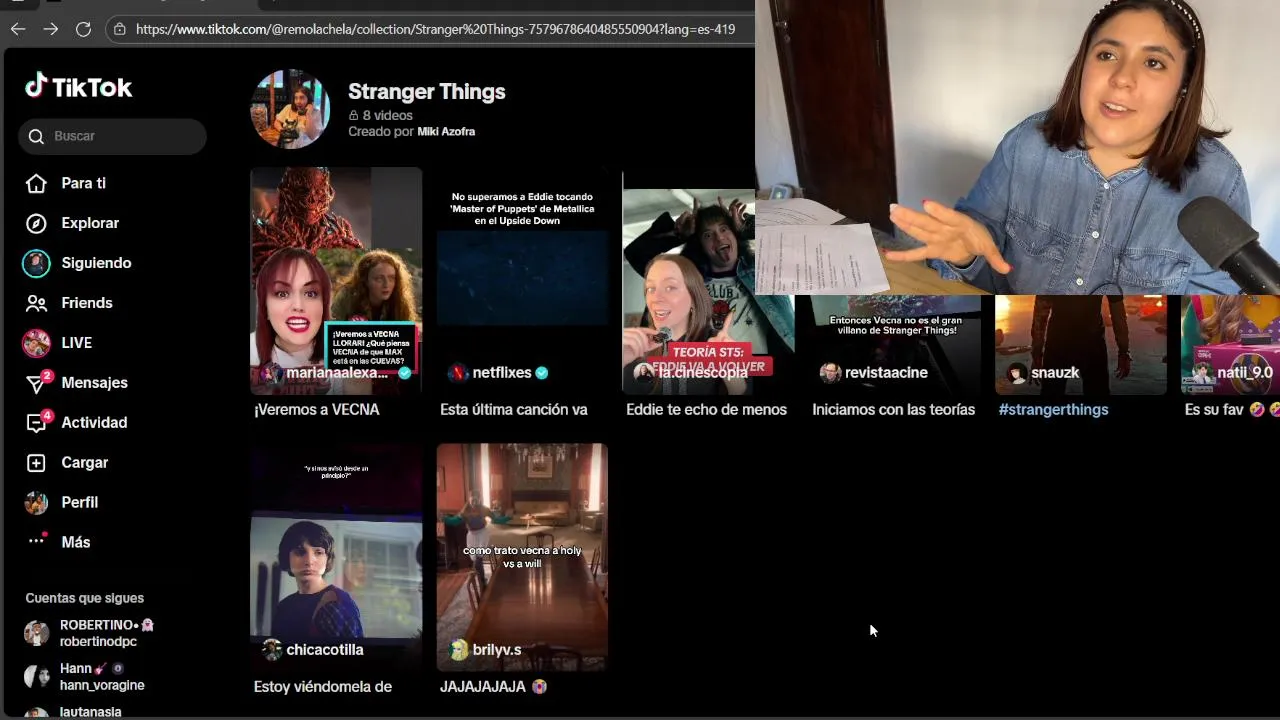
Task: Click the site info icon in address bar
Action: point(120,29)
